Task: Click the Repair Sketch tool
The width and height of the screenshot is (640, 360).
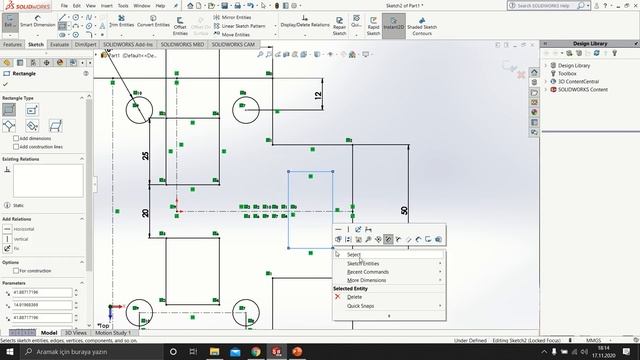Action: 339,26
